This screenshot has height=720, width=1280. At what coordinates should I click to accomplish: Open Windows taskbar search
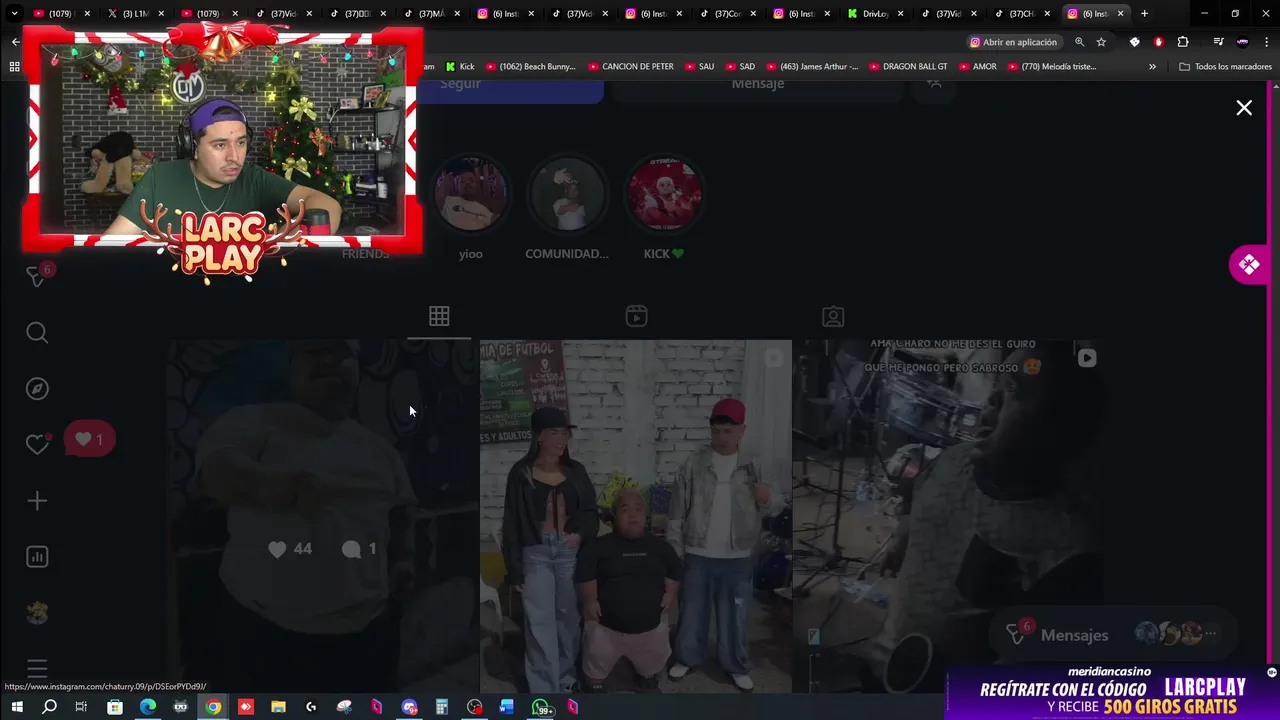(x=49, y=707)
